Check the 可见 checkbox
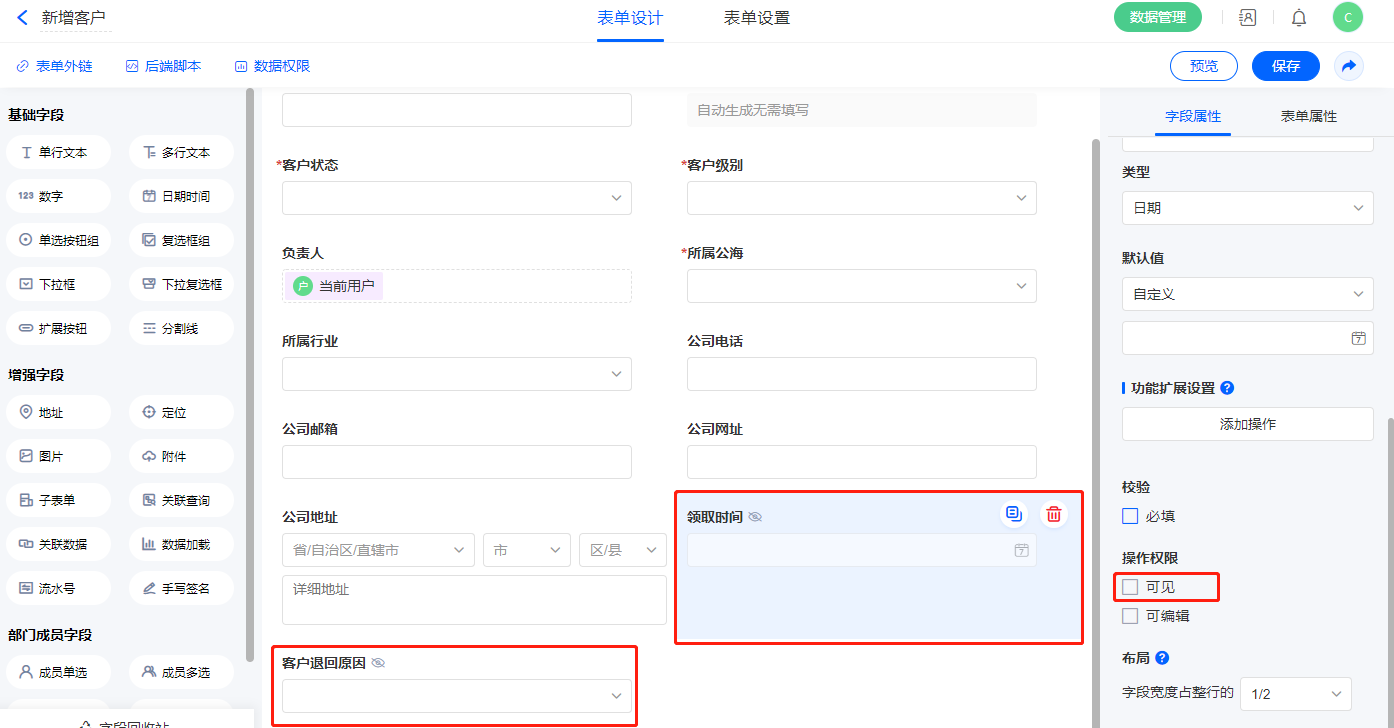Viewport: 1394px width, 728px height. 1130,586
